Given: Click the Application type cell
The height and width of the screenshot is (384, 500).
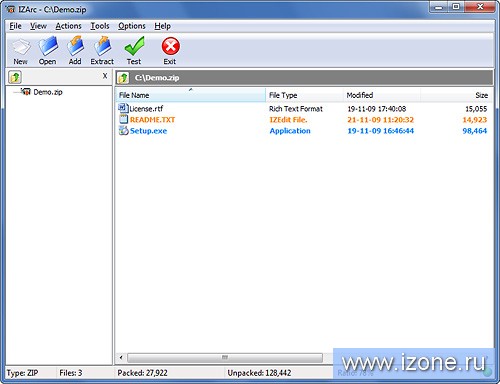Looking at the screenshot, I should coord(290,131).
